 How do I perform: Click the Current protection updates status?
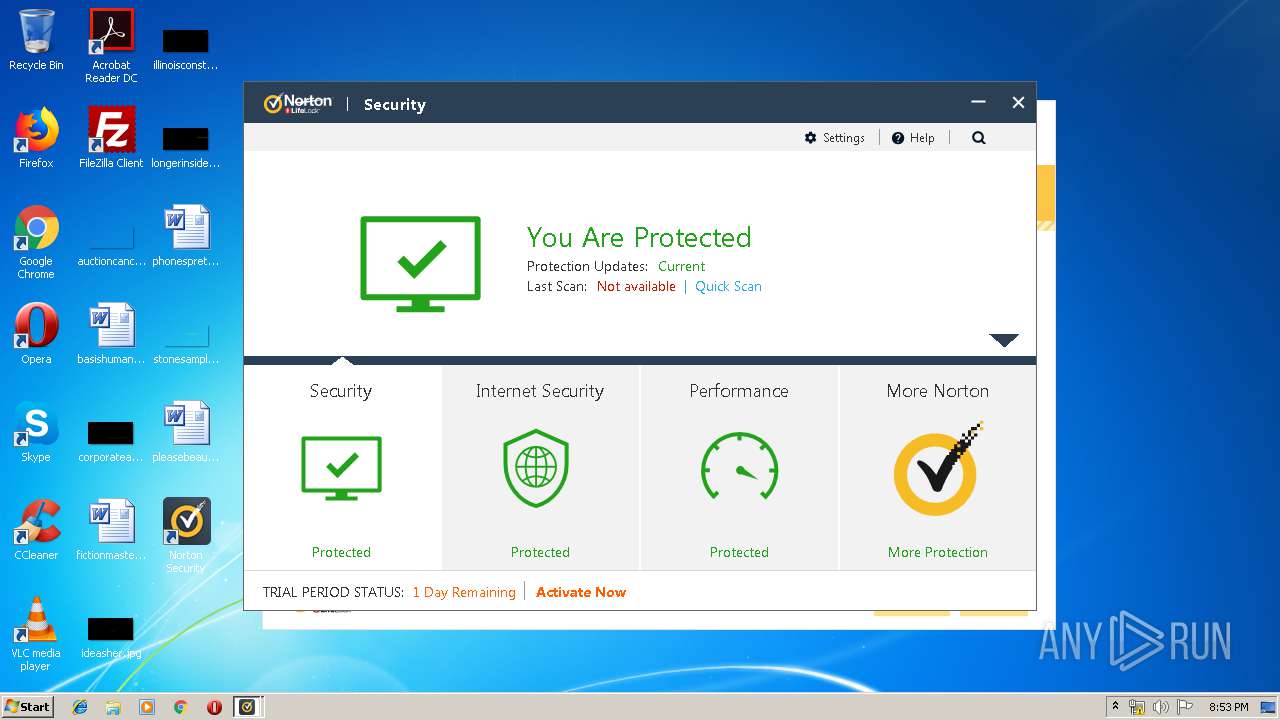pos(681,266)
